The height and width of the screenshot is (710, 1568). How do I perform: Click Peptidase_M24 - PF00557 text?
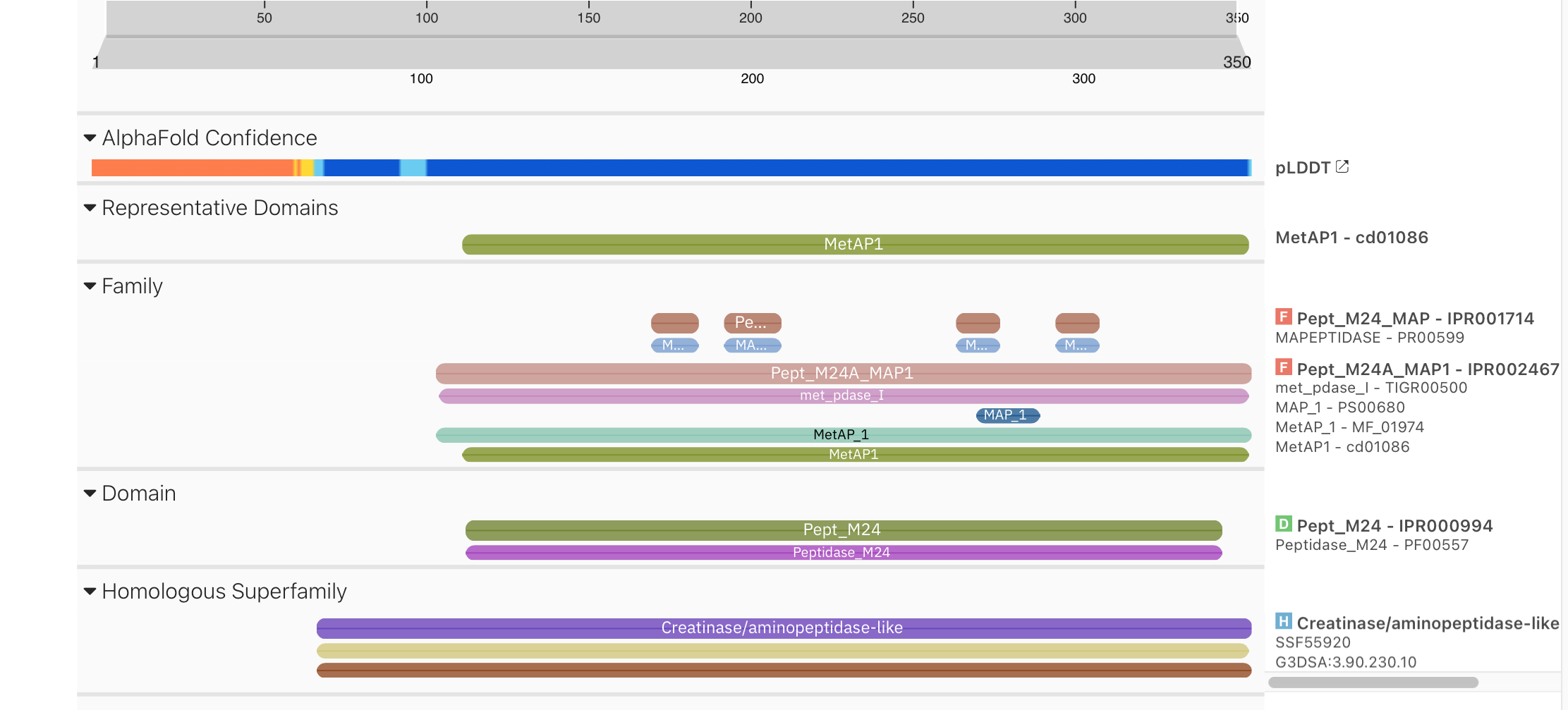[x=1372, y=545]
